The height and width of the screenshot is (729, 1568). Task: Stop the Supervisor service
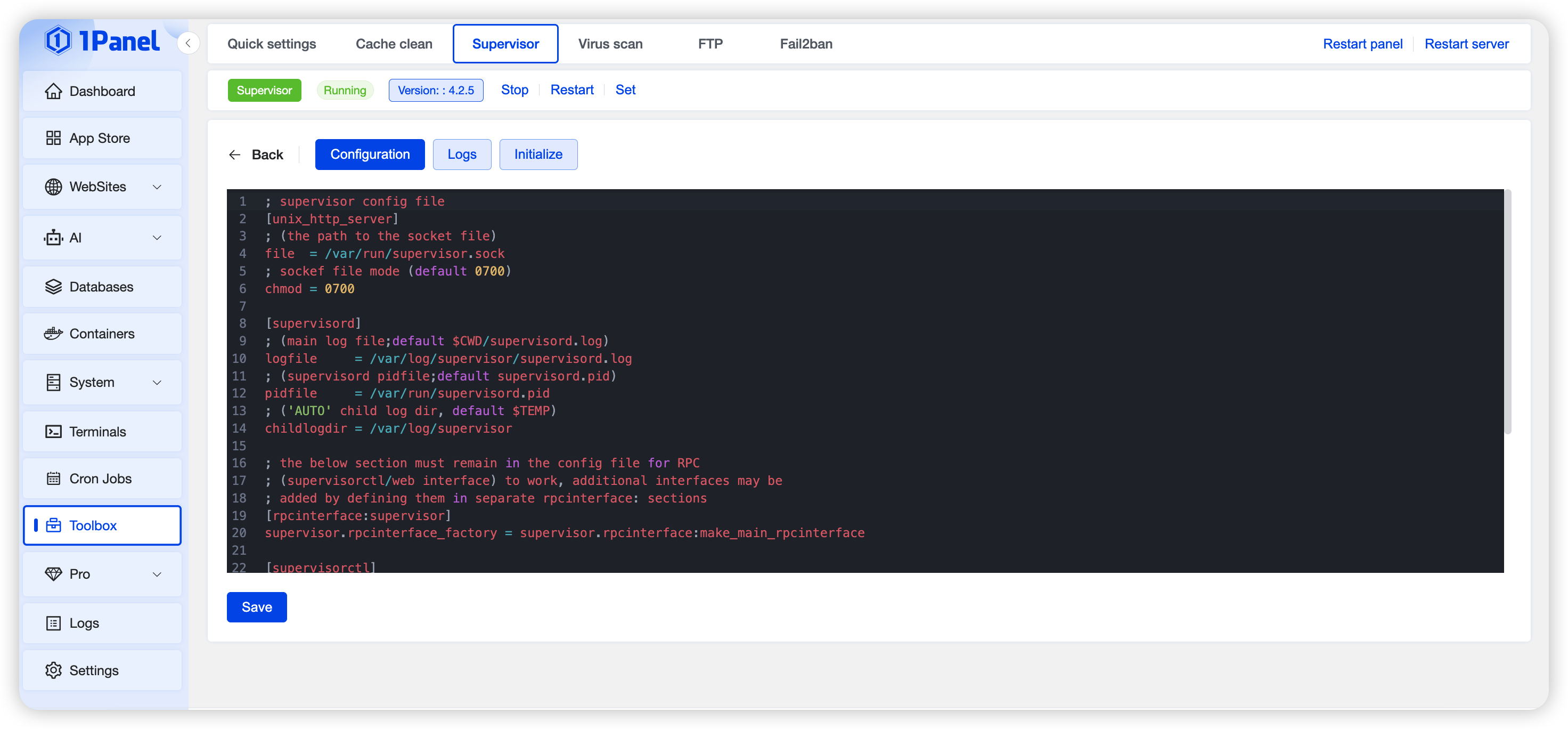(514, 90)
